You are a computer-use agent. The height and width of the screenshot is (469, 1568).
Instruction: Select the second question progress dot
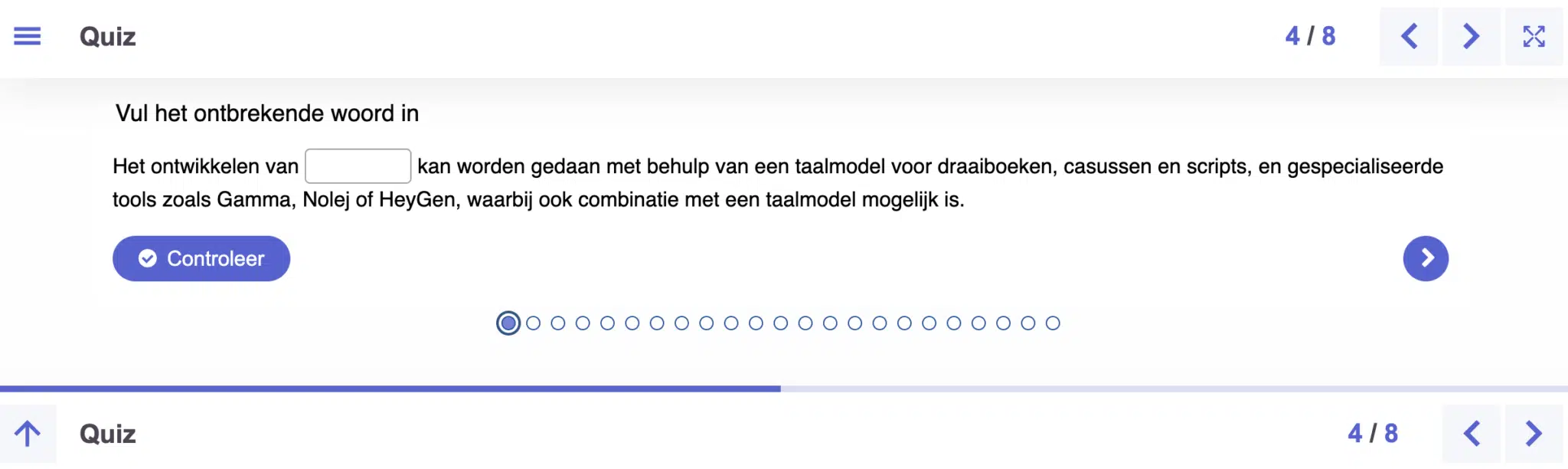click(x=534, y=323)
